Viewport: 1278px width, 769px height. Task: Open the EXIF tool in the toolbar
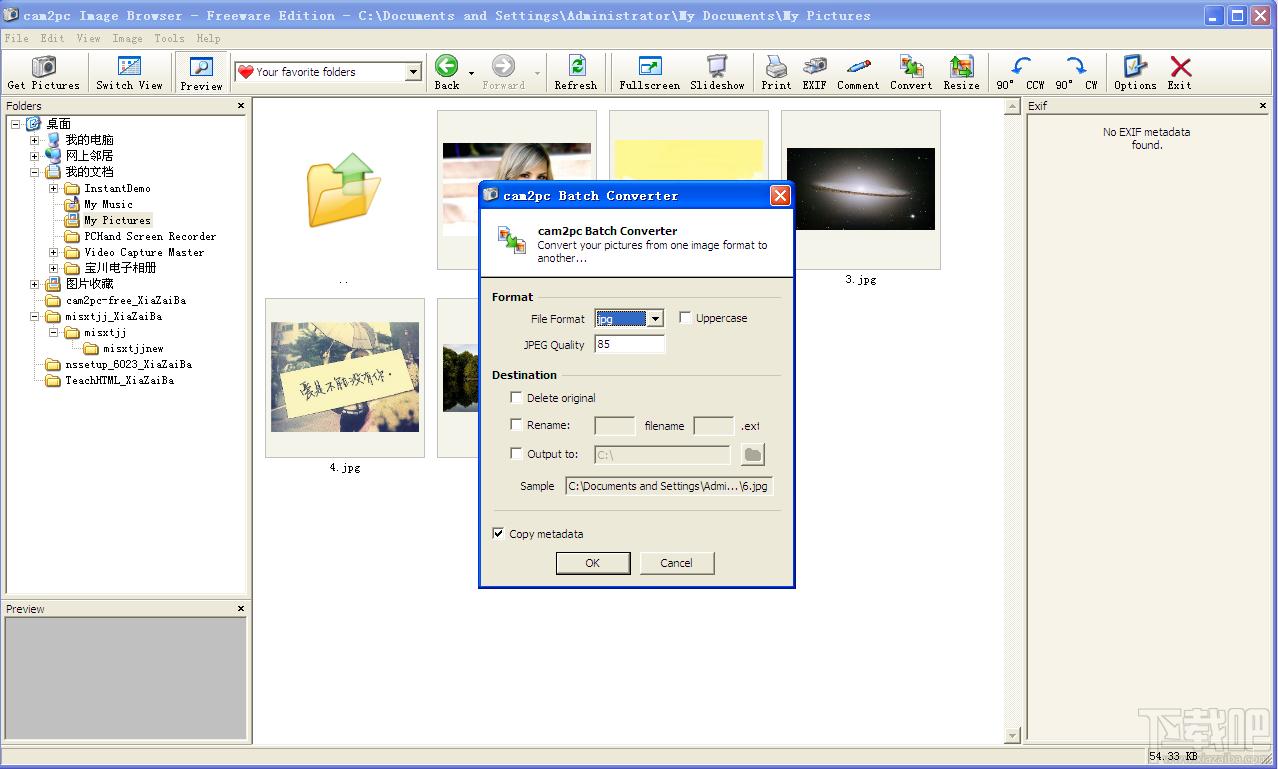815,66
